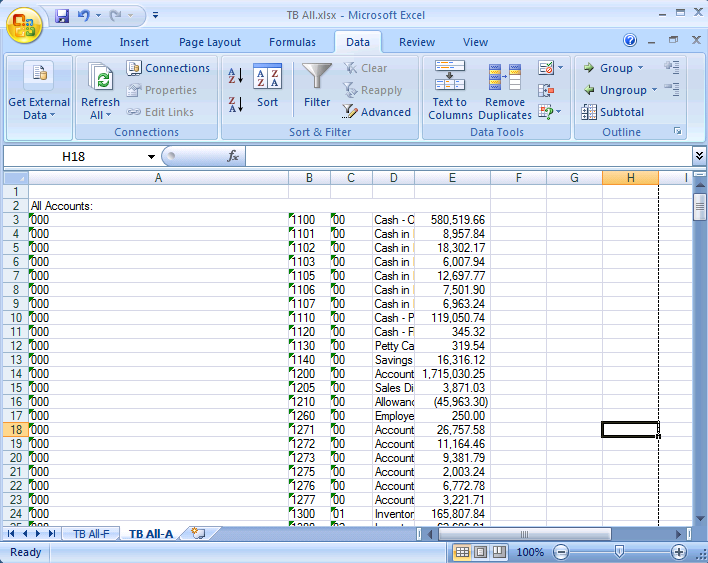Click Text to Columns
This screenshot has height=563, width=708.
pos(450,91)
